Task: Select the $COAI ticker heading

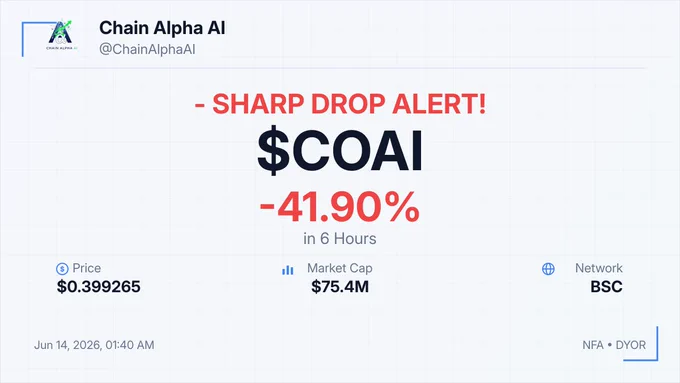Action: (340, 151)
